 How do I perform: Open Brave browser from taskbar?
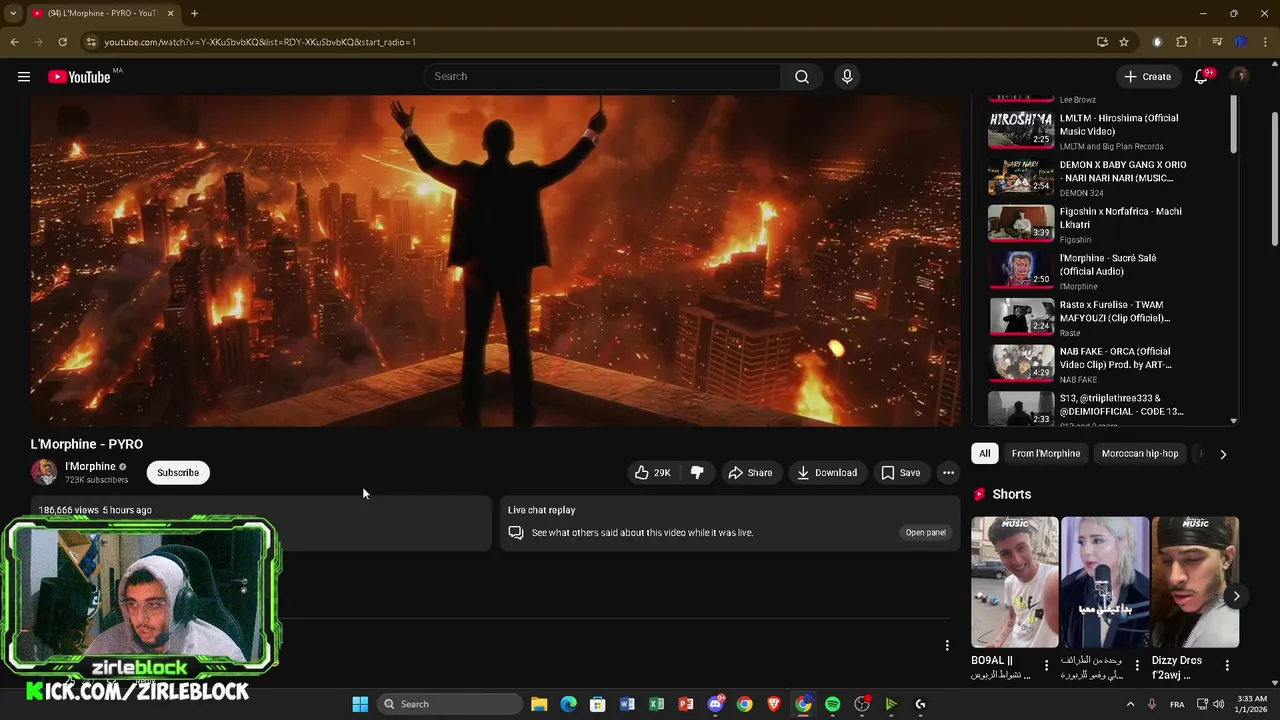(x=773, y=704)
